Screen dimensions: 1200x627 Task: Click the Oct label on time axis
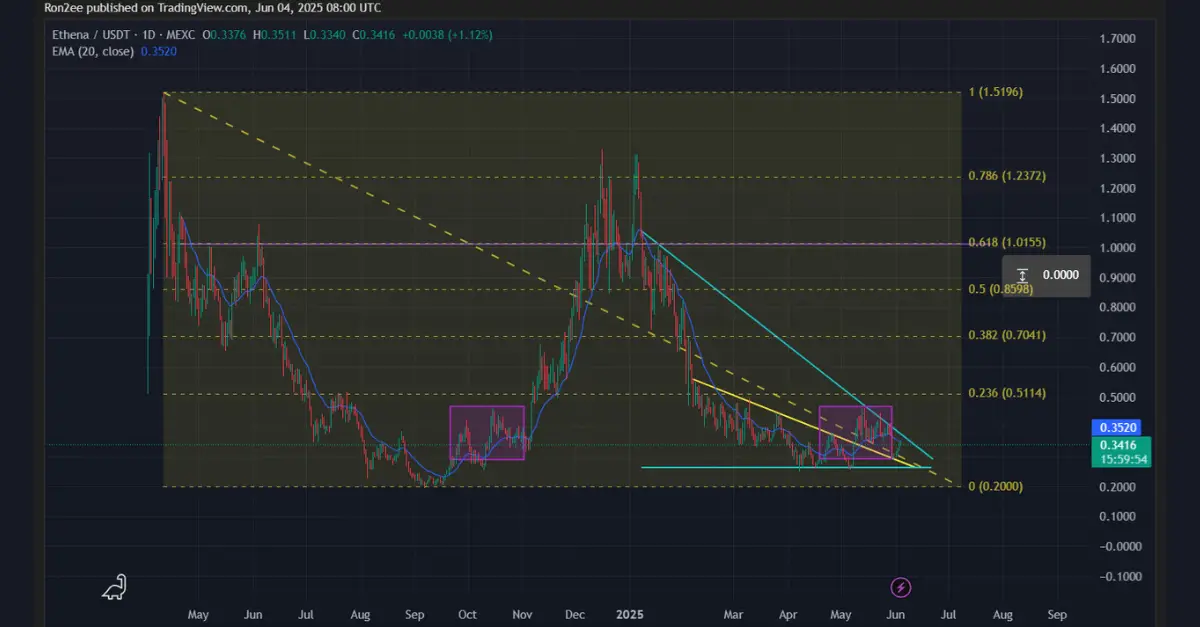(469, 614)
